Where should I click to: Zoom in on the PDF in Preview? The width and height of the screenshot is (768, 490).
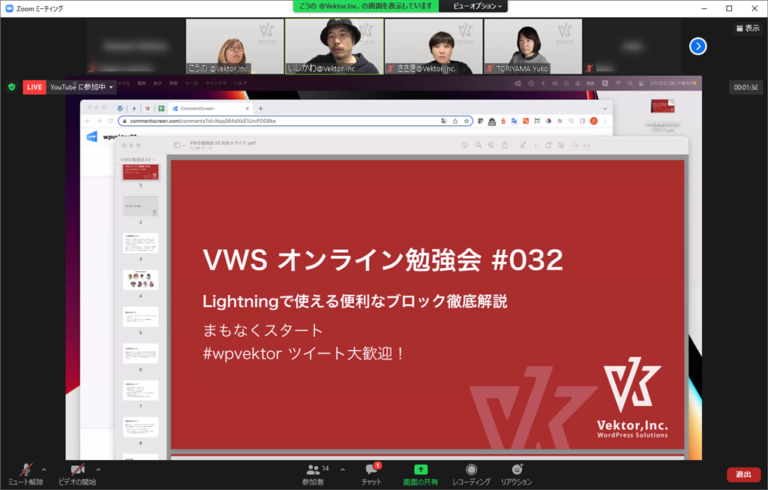(491, 145)
